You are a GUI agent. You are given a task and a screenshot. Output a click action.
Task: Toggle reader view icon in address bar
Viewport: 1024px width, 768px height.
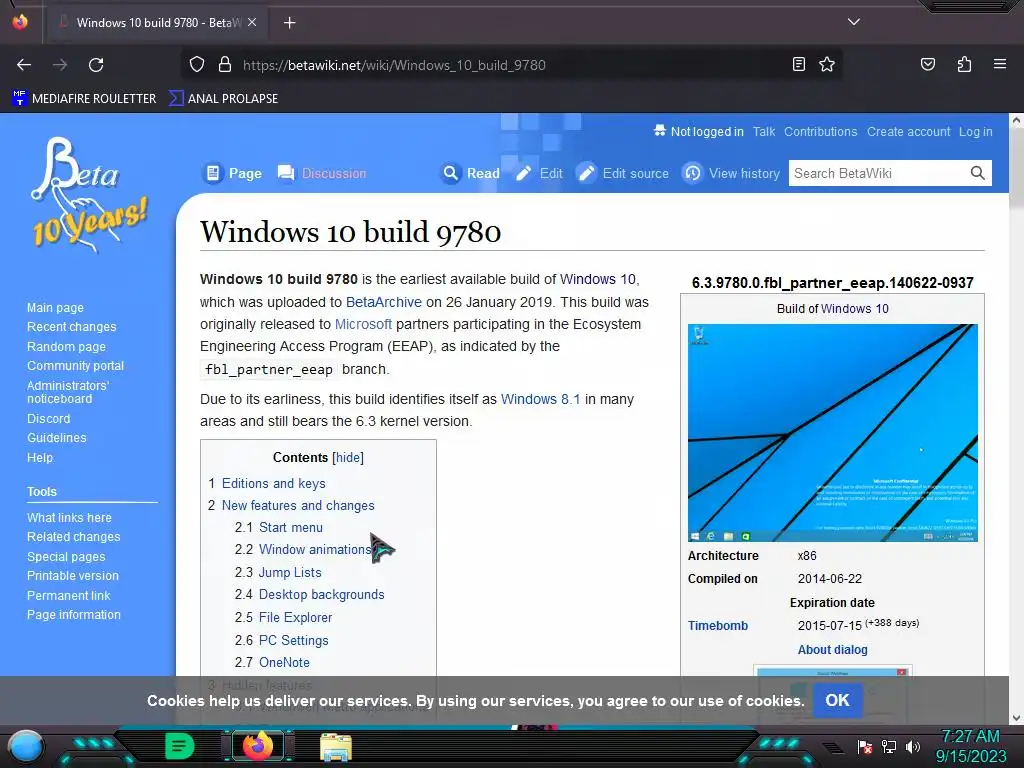pyautogui.click(x=798, y=65)
